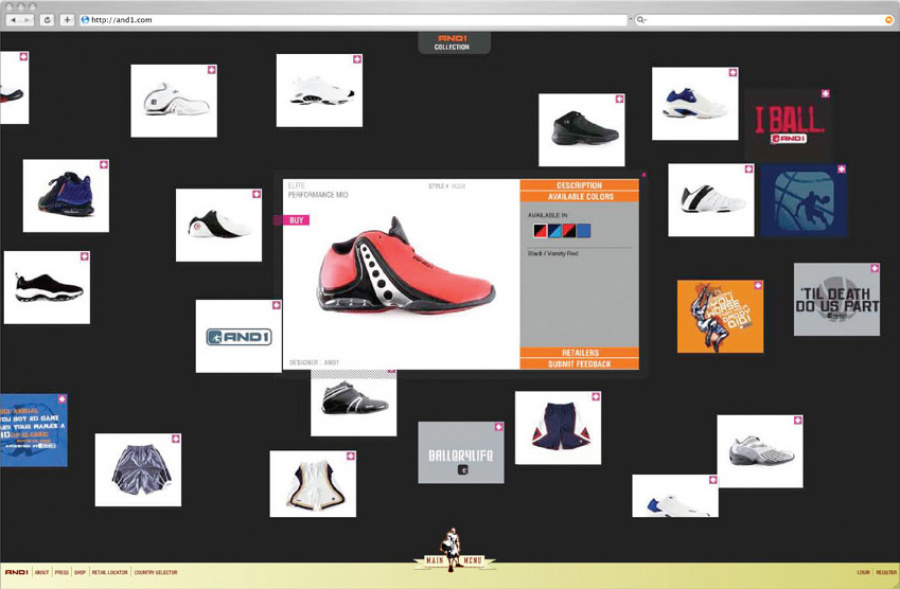The image size is (900, 589).
Task: Collapse the Available Colors section
Action: (579, 197)
